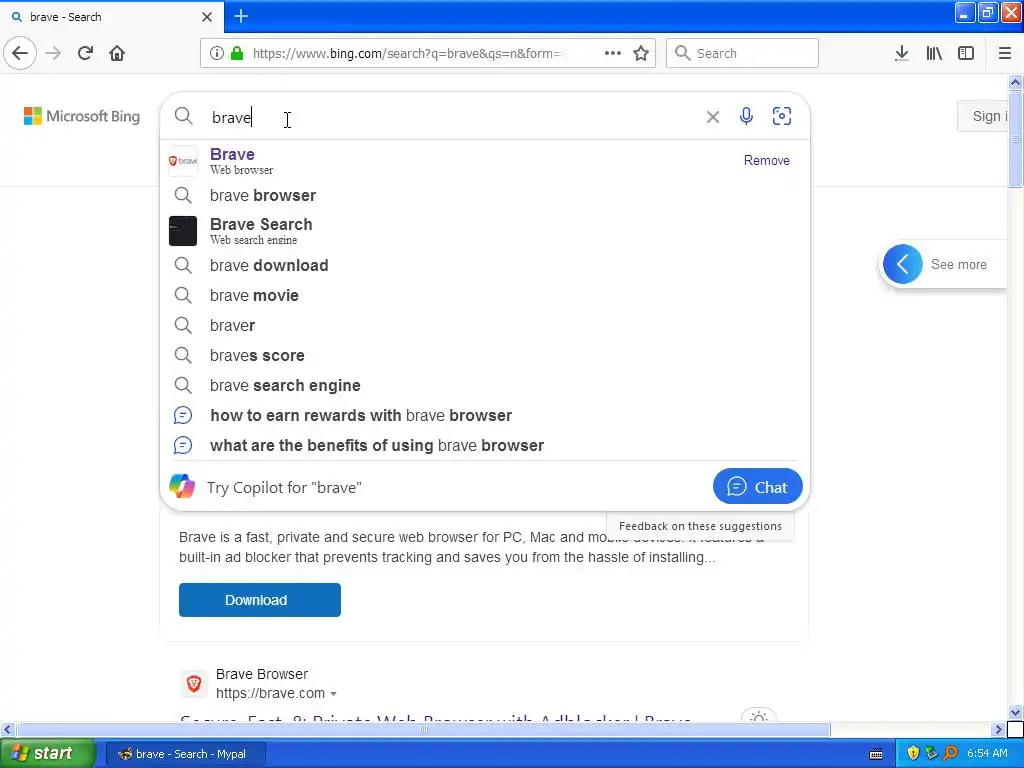Image resolution: width=1024 pixels, height=768 pixels.
Task: Click the Brave Browser favicon in results
Action: [193, 684]
